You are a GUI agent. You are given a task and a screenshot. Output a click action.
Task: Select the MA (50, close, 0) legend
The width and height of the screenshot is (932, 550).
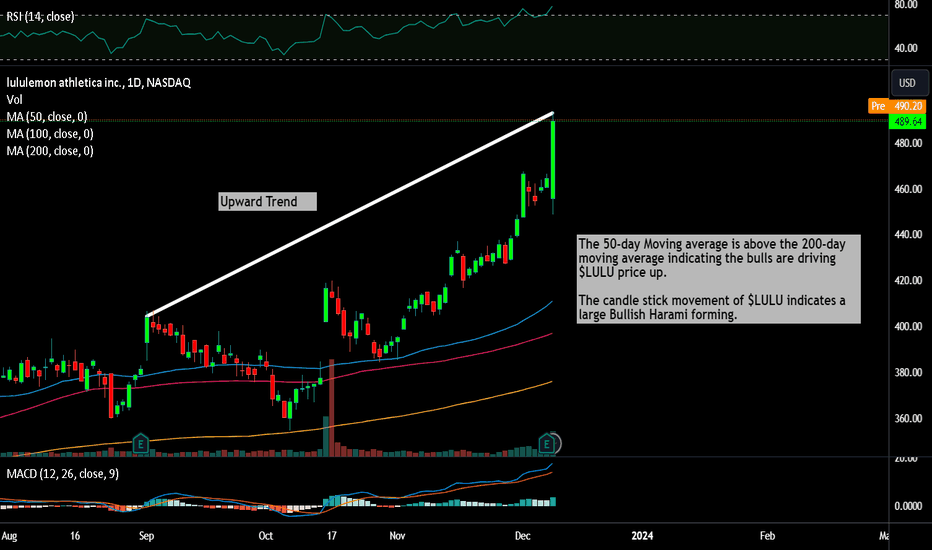pos(47,117)
